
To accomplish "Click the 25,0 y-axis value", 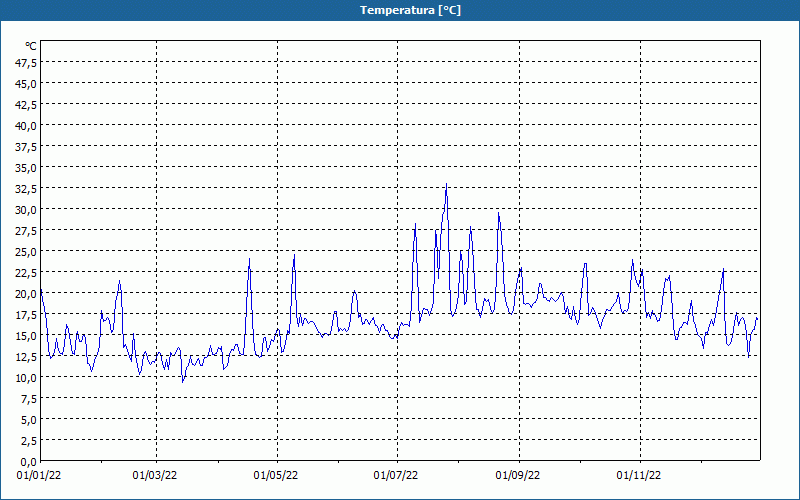I will coord(27,252).
